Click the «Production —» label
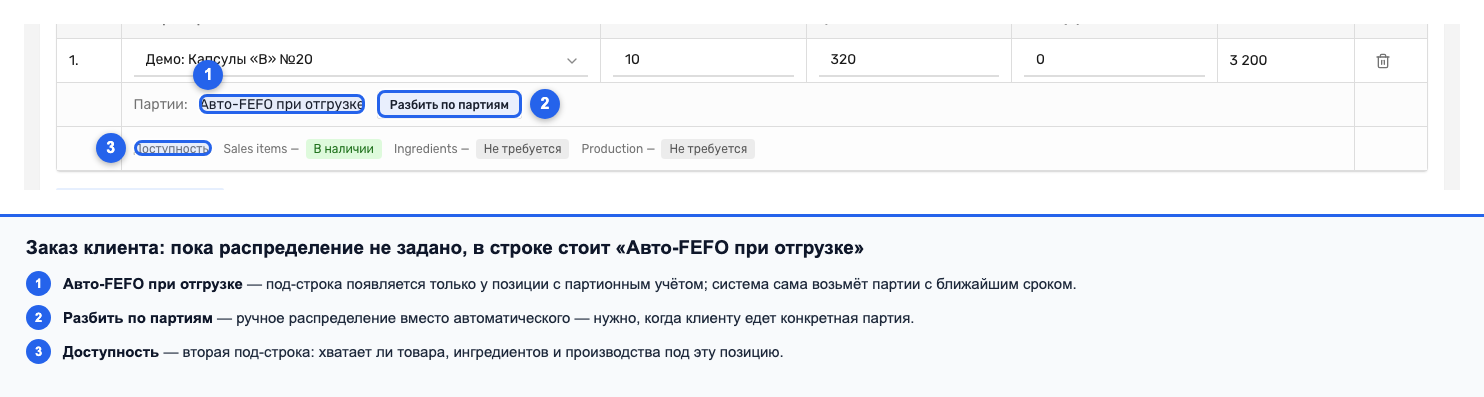 coord(618,149)
